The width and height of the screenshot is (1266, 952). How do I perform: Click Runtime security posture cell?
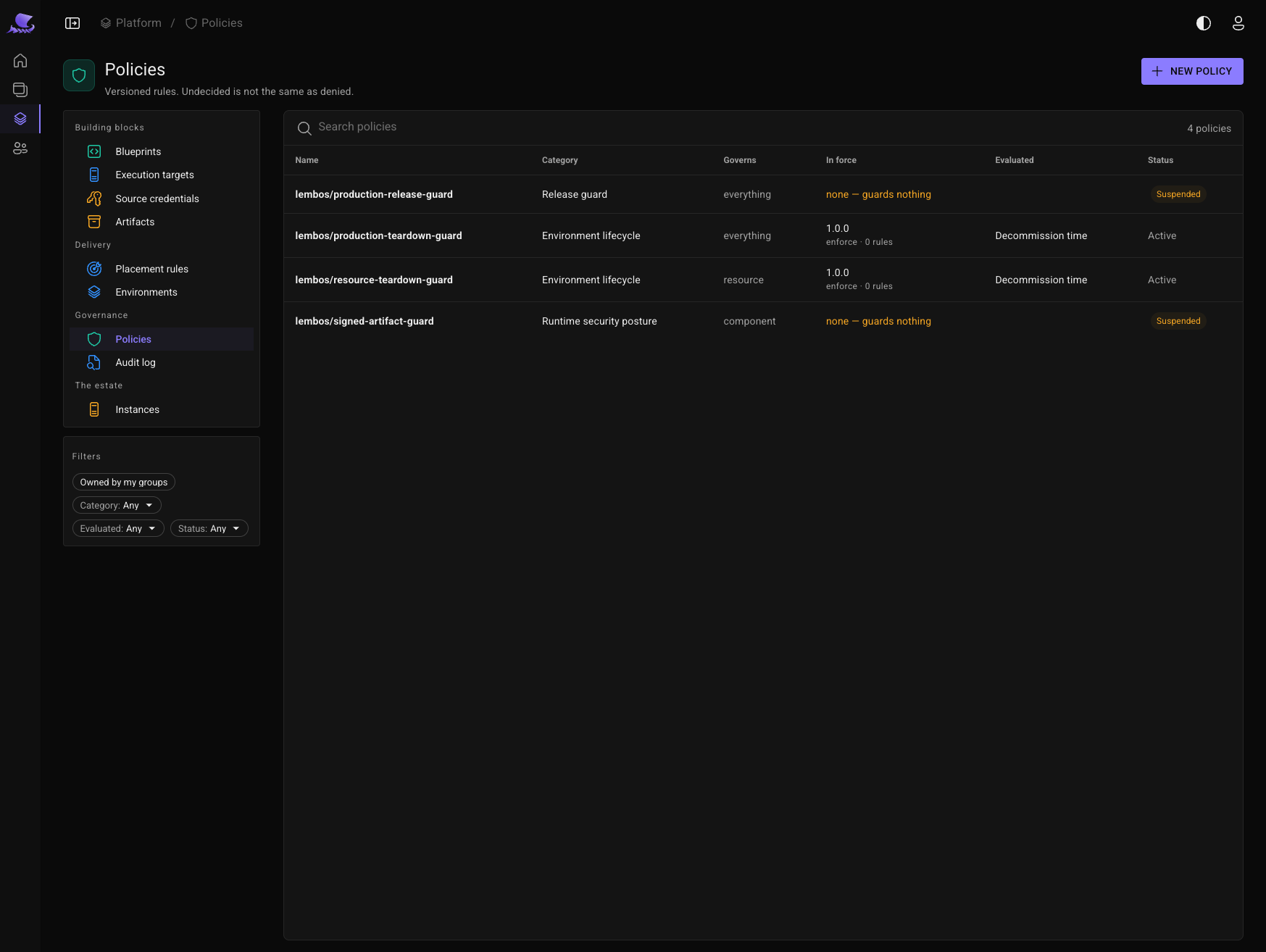tap(599, 321)
